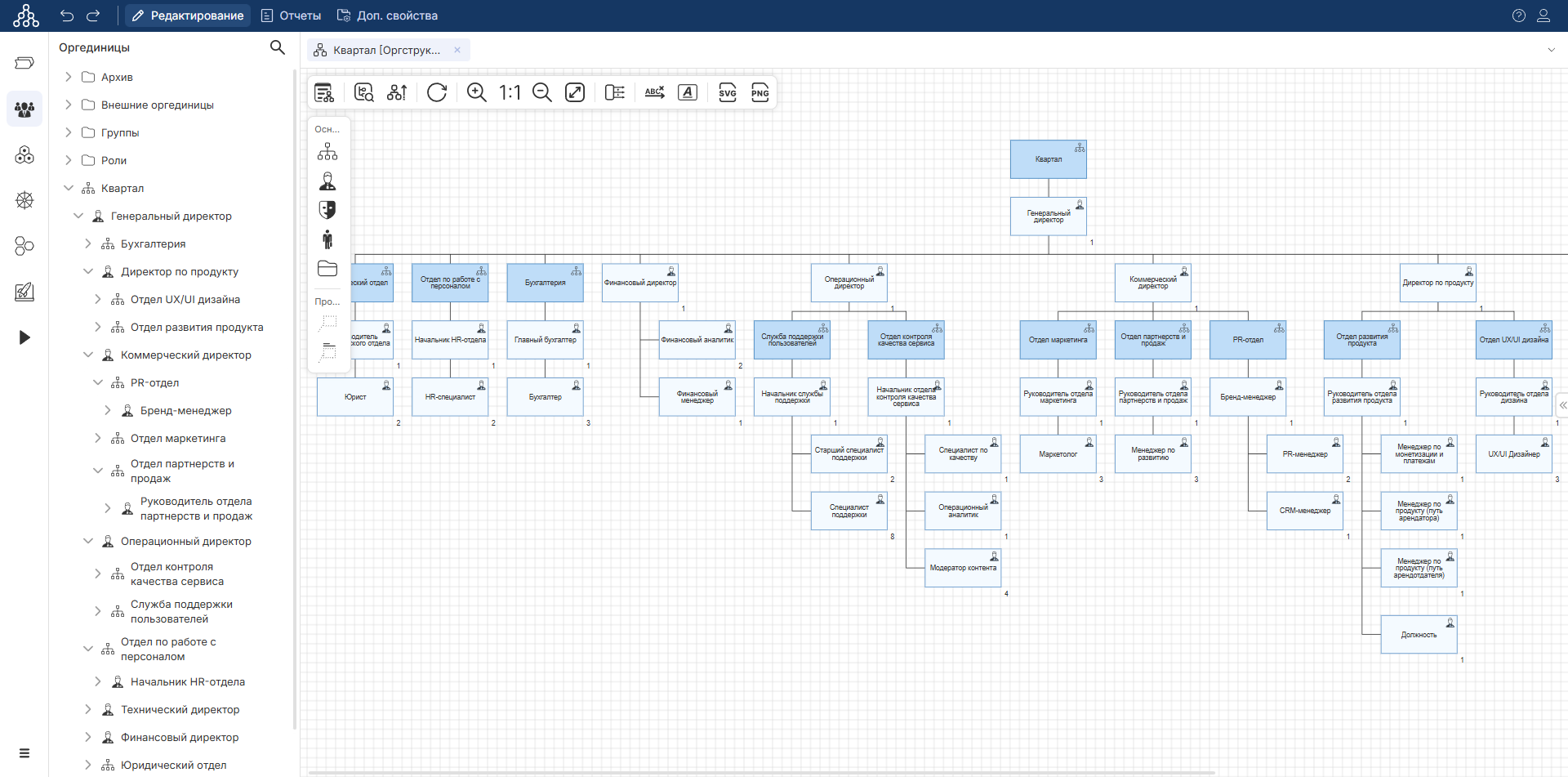Close the Квартал diagram tab

point(457,50)
